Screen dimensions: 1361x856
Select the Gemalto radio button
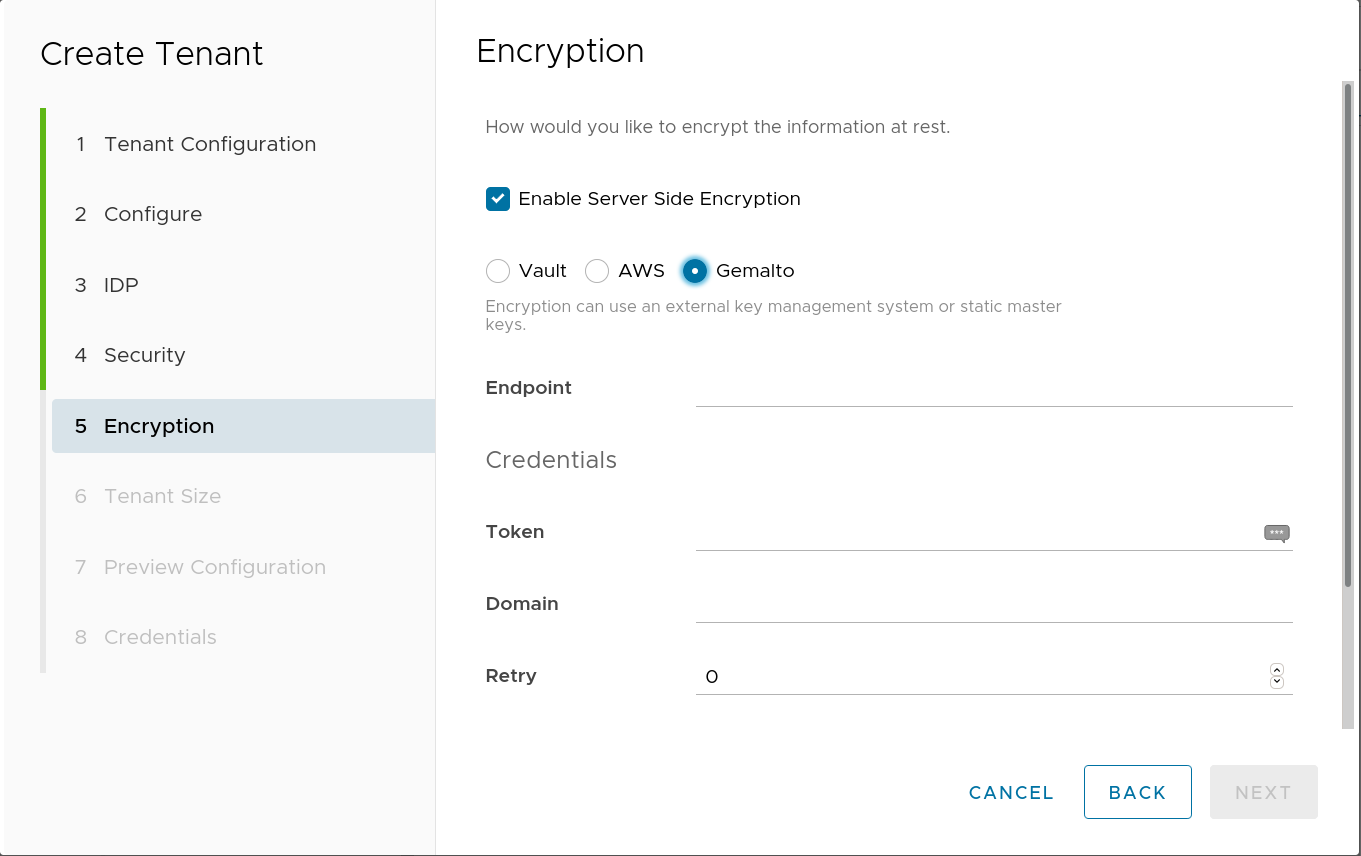pyautogui.click(x=696, y=270)
